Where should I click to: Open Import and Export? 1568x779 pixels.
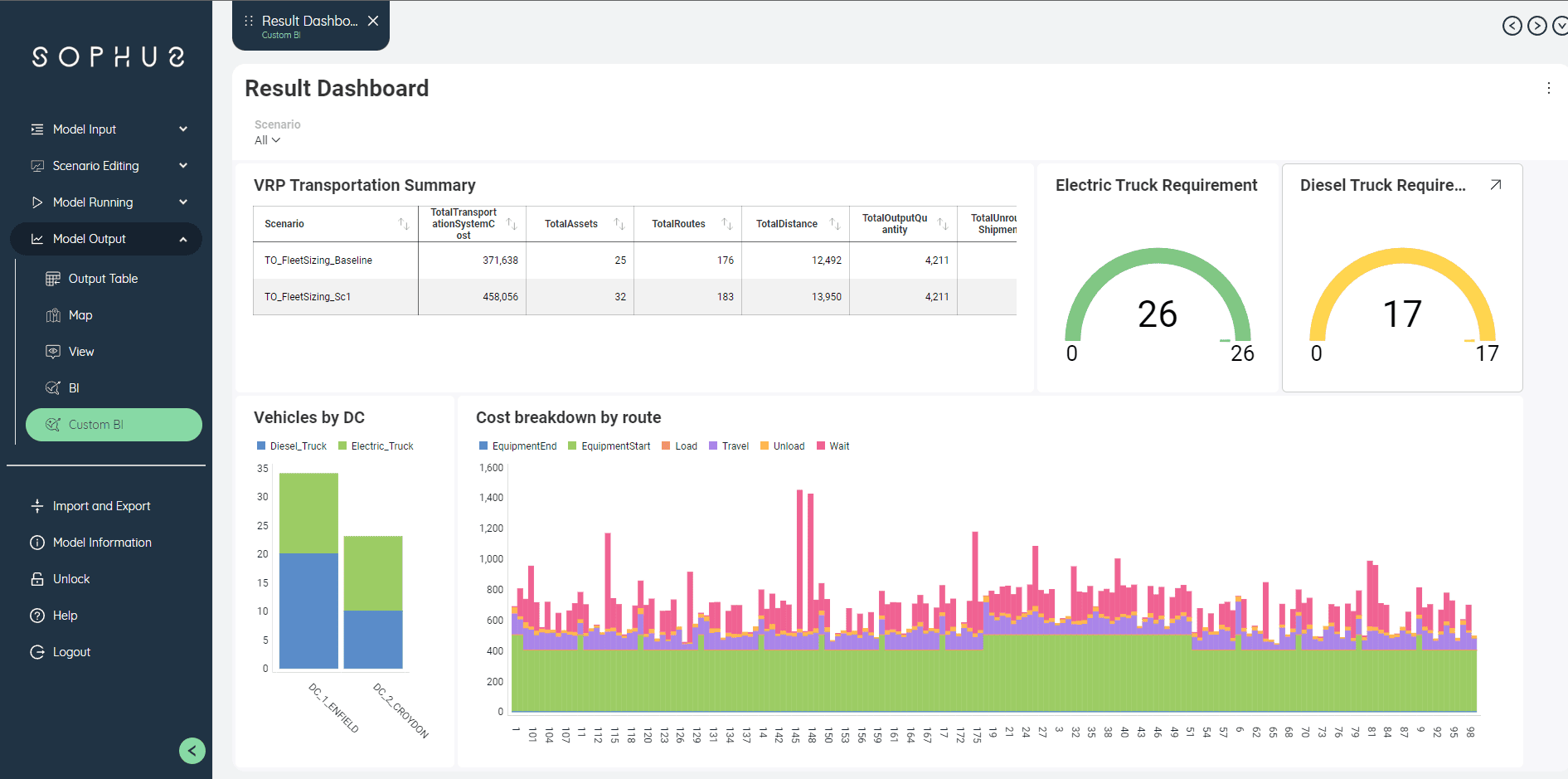pyautogui.click(x=101, y=506)
